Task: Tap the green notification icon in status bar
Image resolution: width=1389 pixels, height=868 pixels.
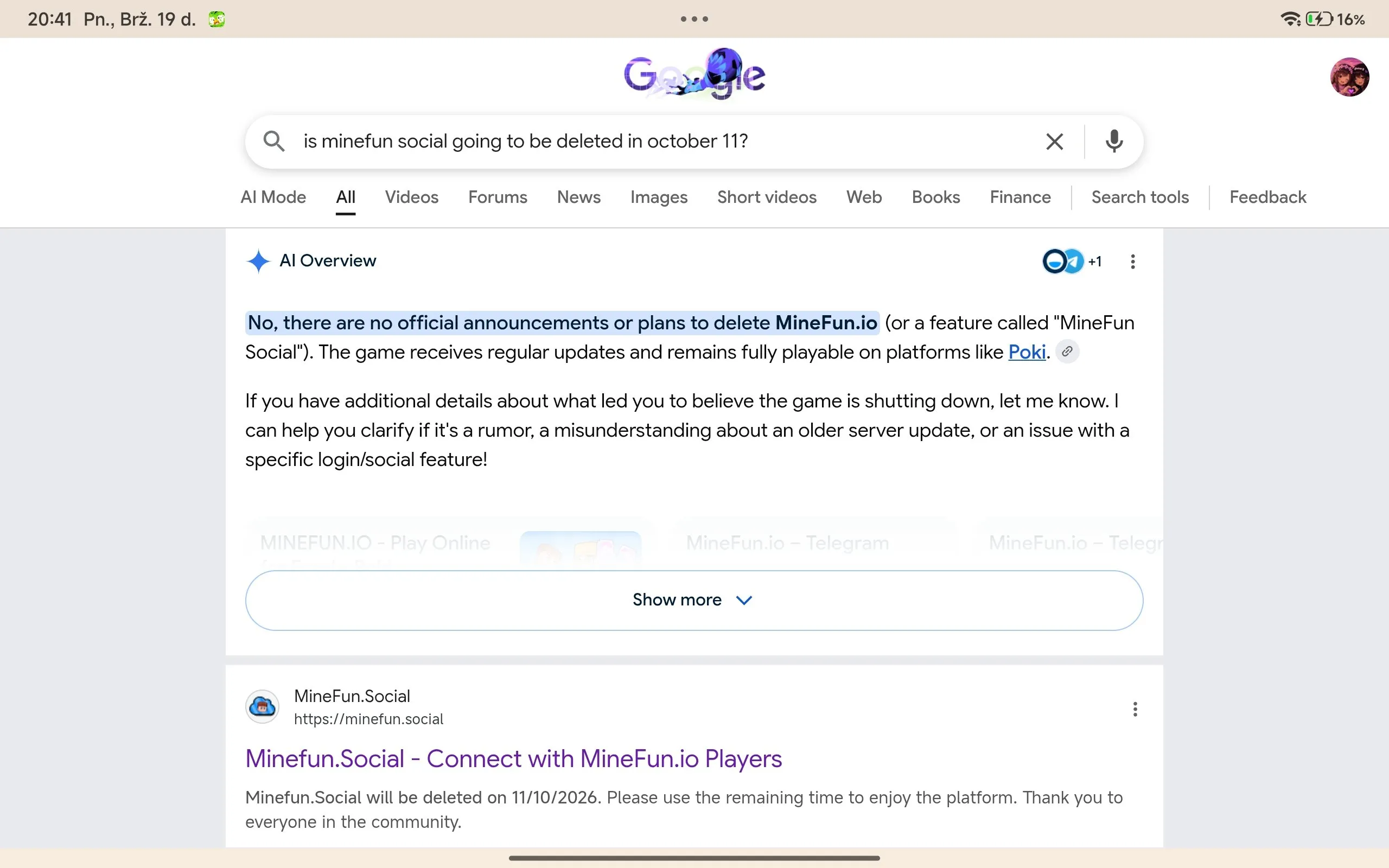Action: 217,19
